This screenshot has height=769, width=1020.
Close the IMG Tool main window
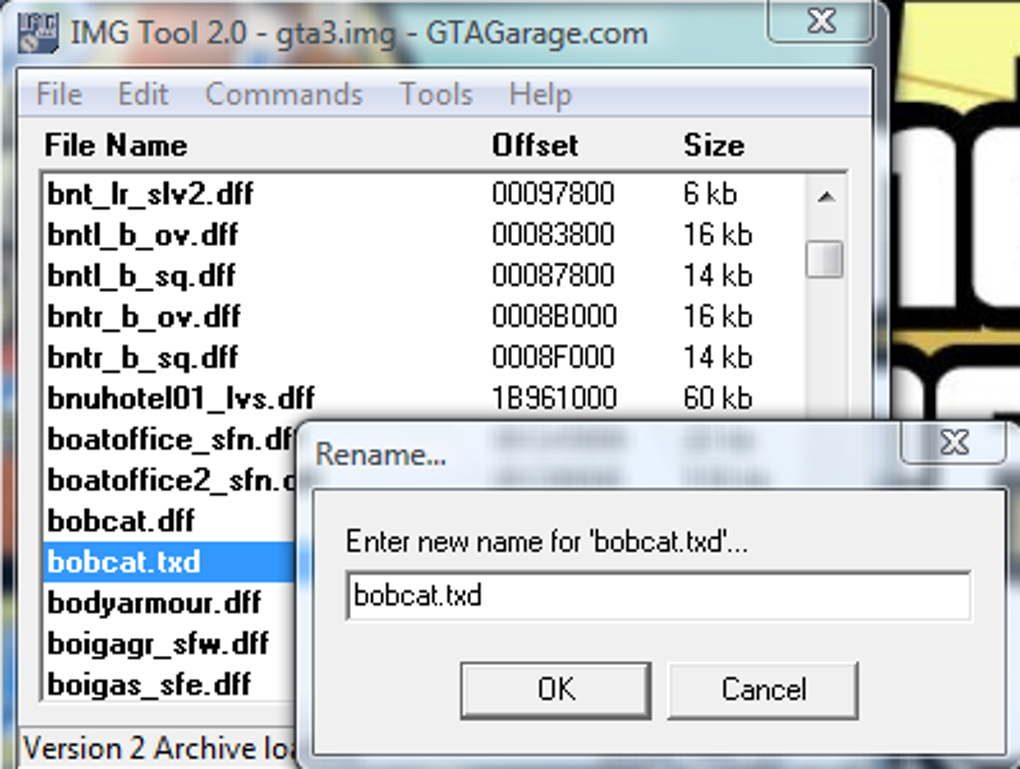[821, 21]
